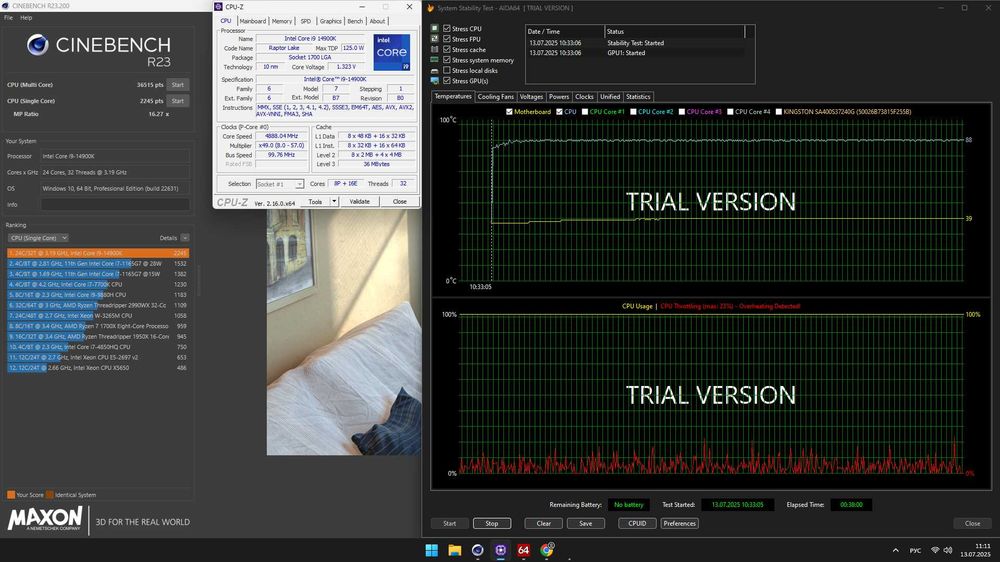Image resolution: width=1000 pixels, height=562 pixels.
Task: Open Cinebench from the taskbar
Action: 478,550
